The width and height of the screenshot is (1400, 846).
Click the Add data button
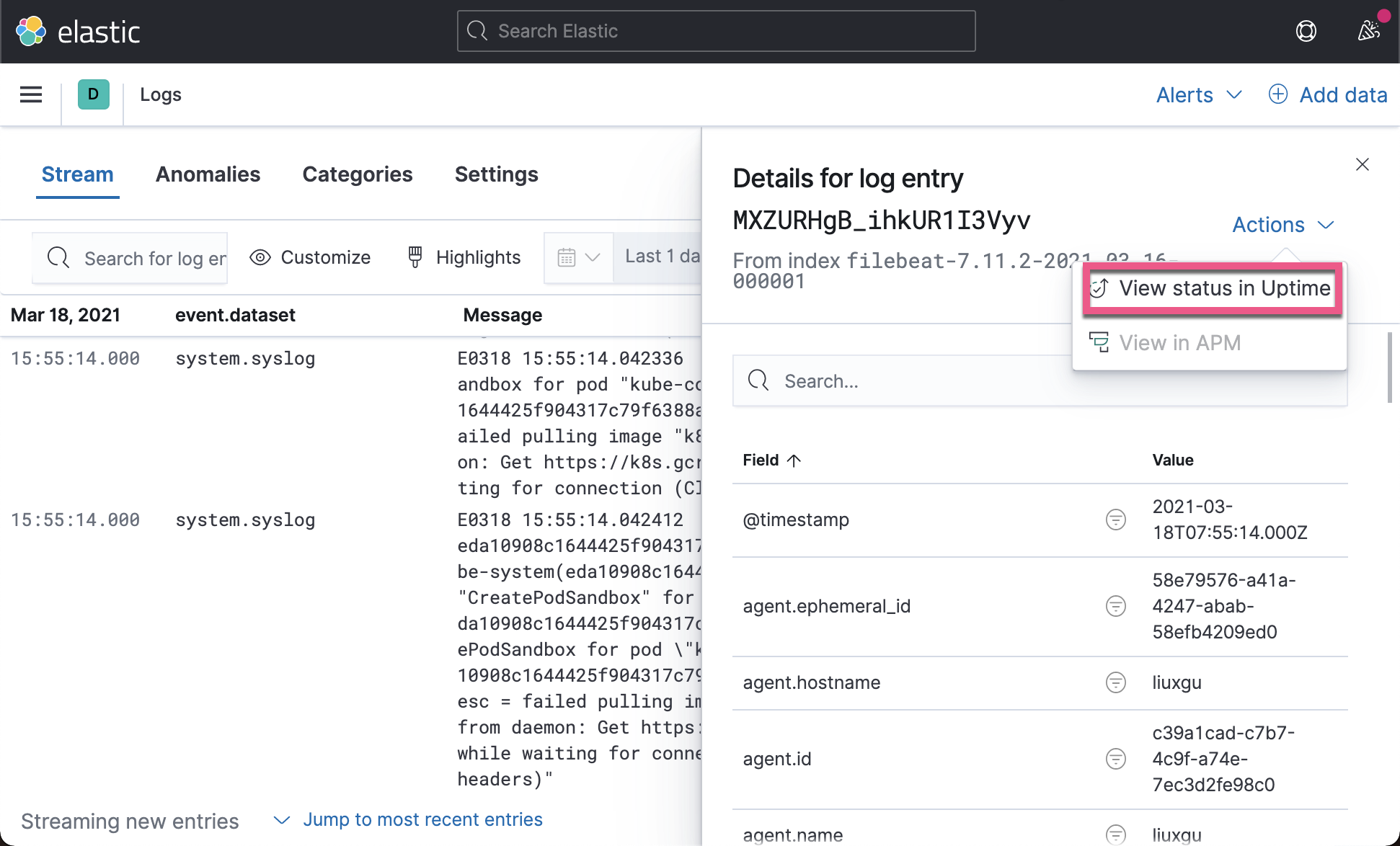tap(1328, 94)
